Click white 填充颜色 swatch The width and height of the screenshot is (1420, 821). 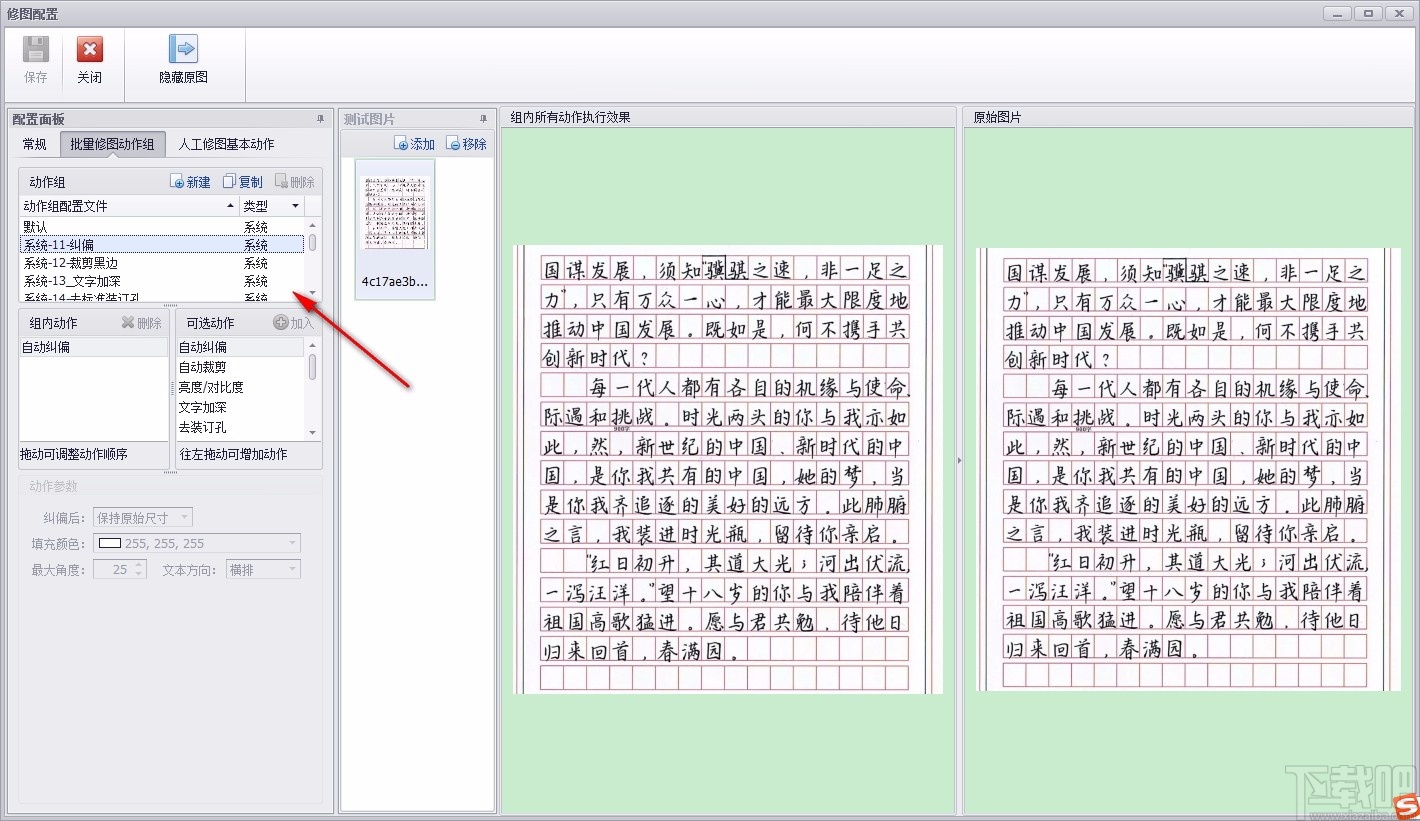pos(110,544)
